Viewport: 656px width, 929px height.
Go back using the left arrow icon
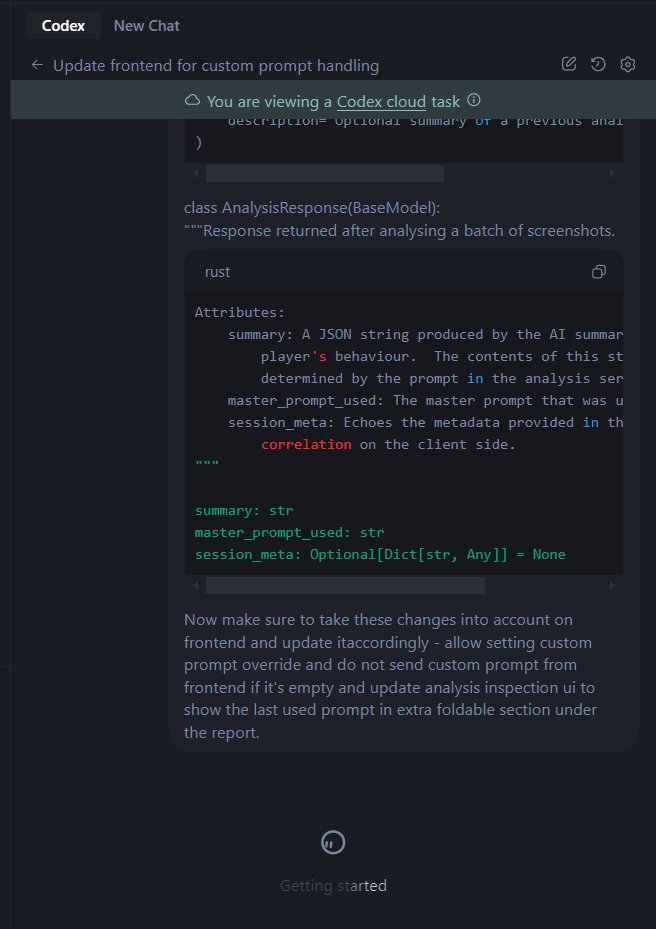point(37,65)
